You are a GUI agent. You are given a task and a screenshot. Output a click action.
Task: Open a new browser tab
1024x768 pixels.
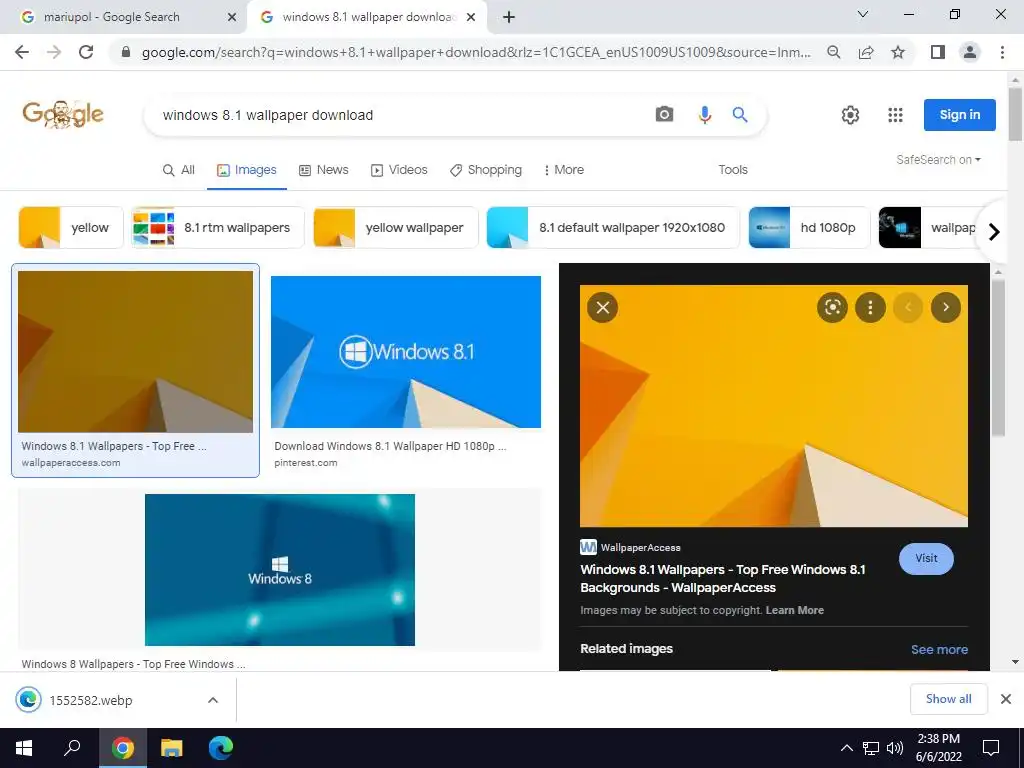point(509,18)
